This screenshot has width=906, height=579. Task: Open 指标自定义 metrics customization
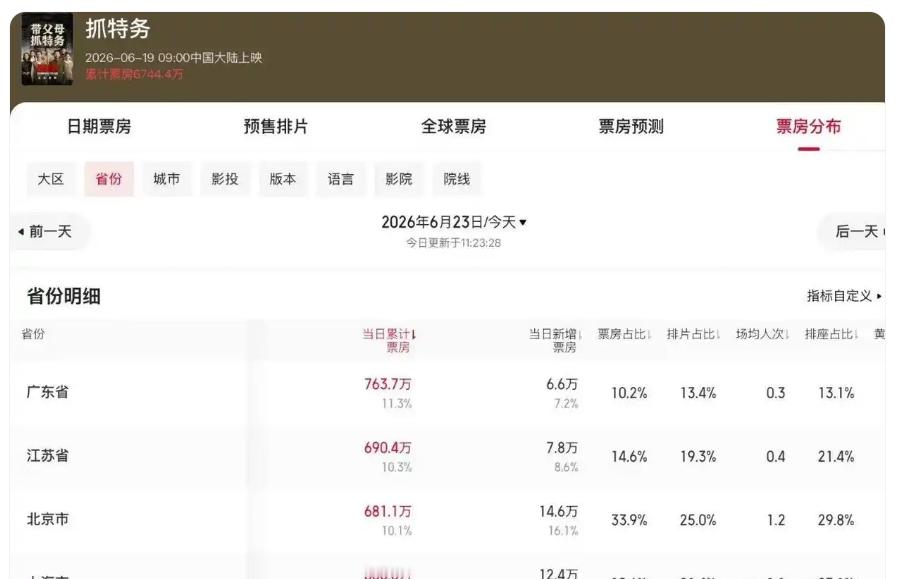(844, 296)
